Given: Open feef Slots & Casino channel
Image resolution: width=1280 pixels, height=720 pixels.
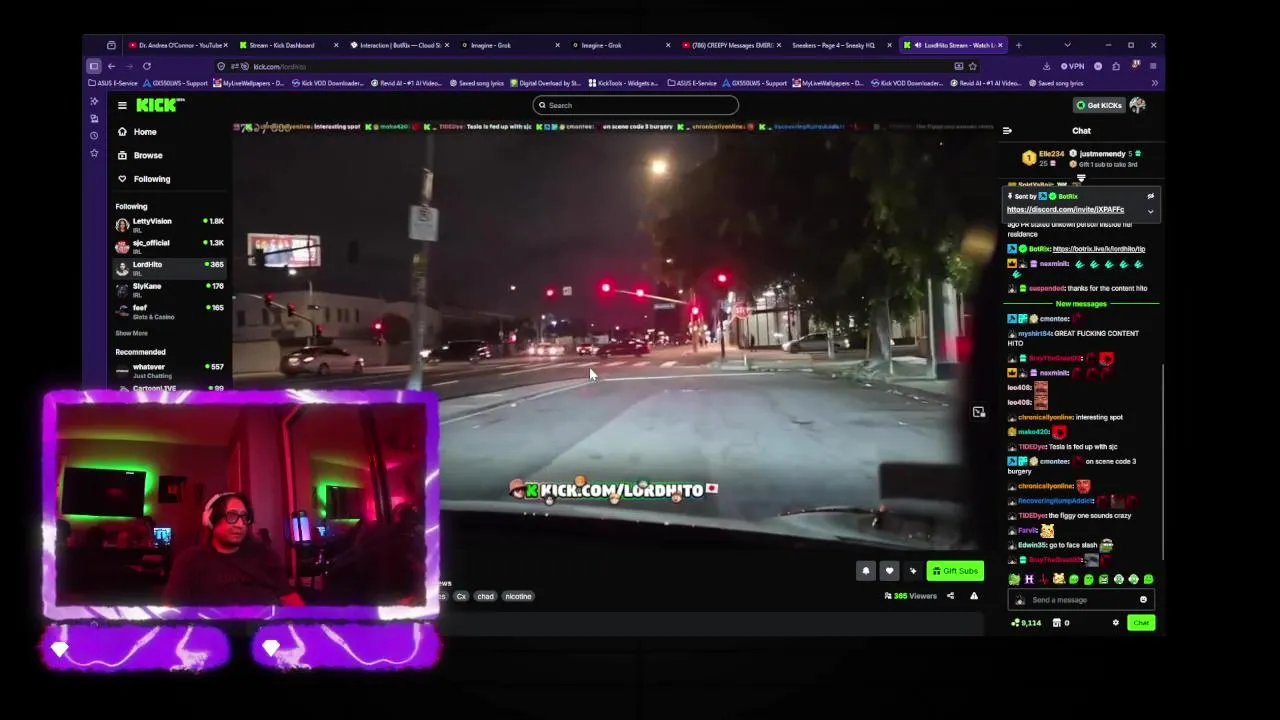Looking at the screenshot, I should click(x=169, y=312).
